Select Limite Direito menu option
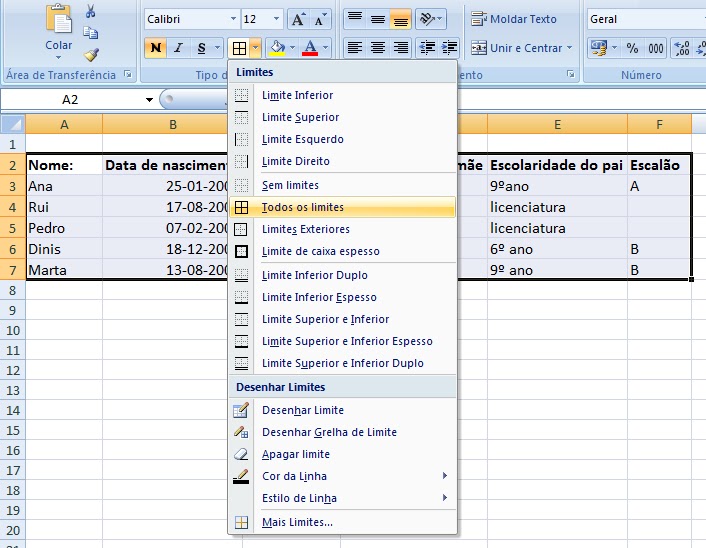706x548 pixels. (342, 161)
